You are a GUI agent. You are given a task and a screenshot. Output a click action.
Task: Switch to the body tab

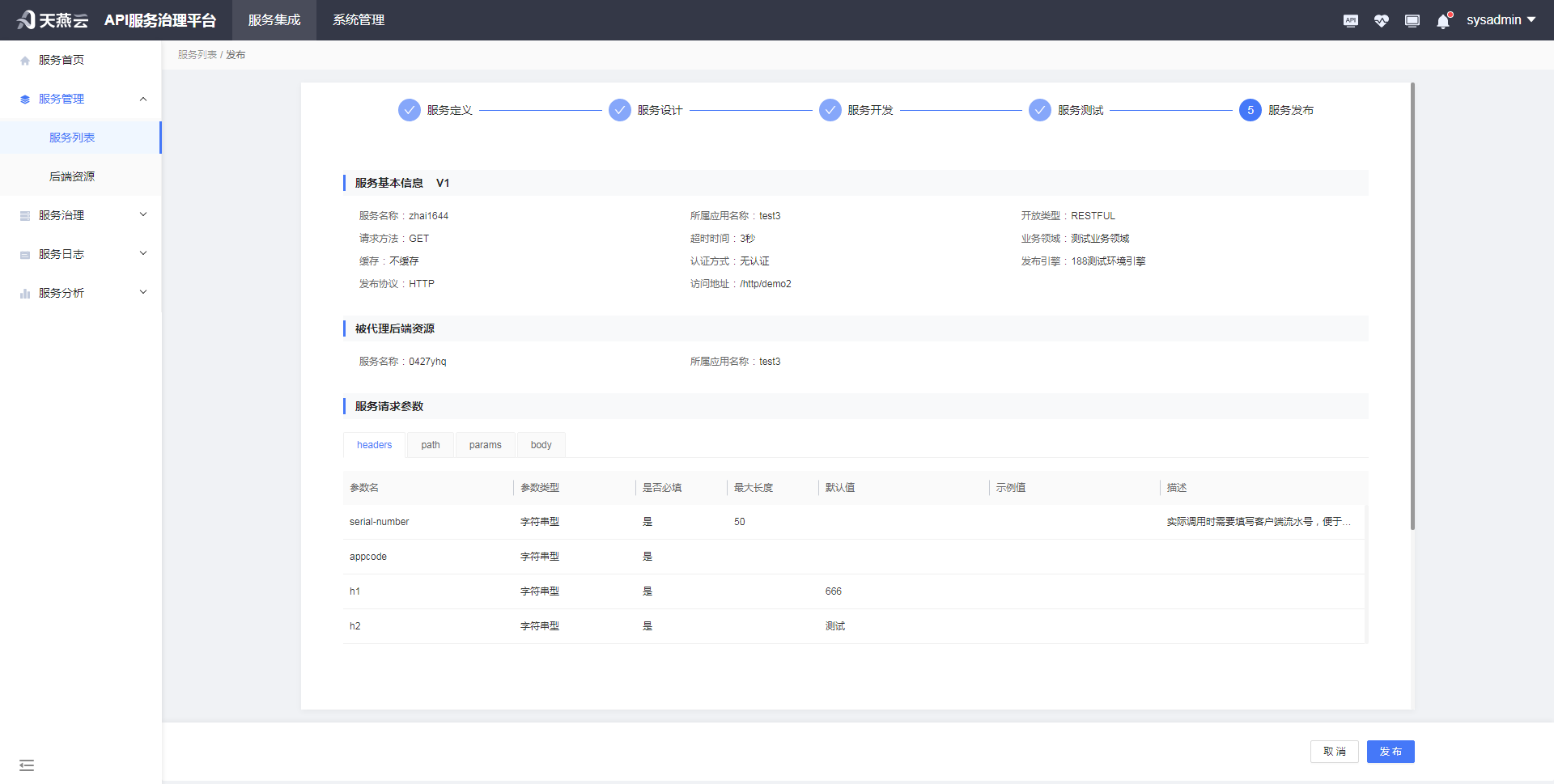click(541, 445)
